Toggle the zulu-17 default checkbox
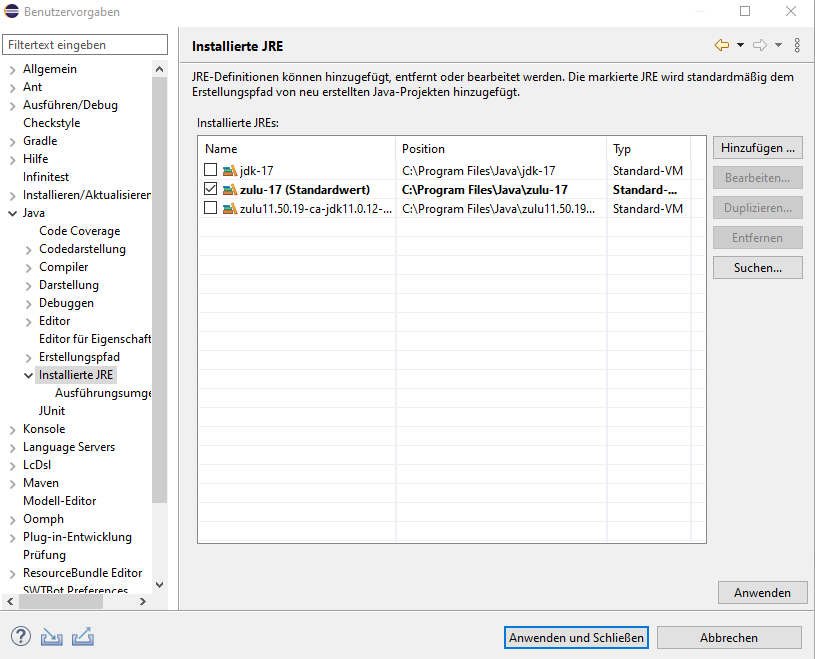 point(211,189)
